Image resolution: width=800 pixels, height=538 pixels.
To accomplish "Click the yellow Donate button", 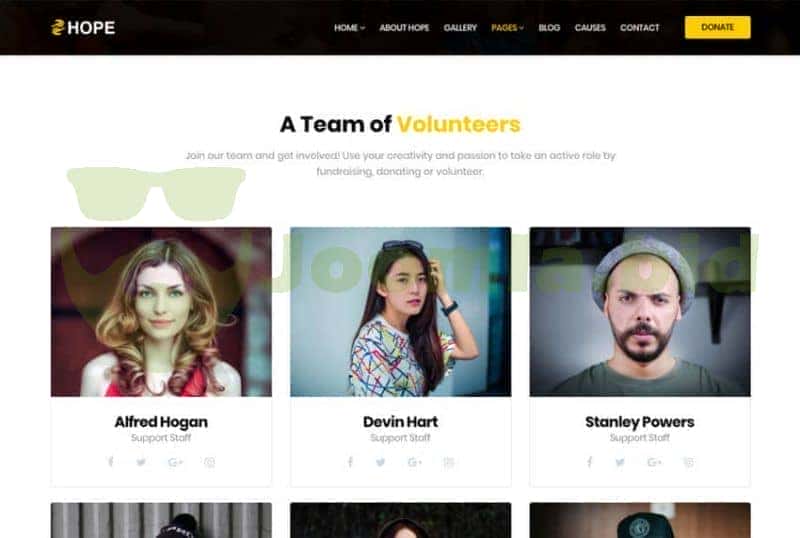I will click(717, 27).
